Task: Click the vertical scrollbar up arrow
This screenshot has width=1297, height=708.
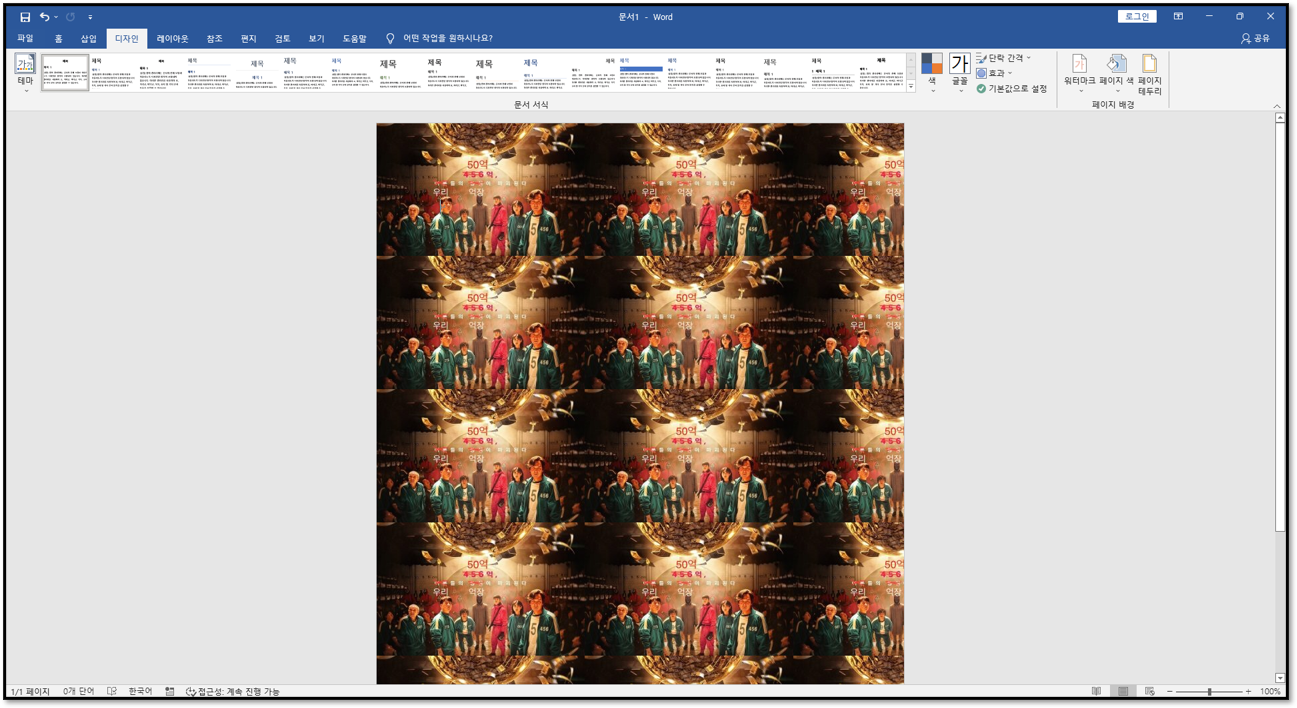Action: tap(1280, 118)
